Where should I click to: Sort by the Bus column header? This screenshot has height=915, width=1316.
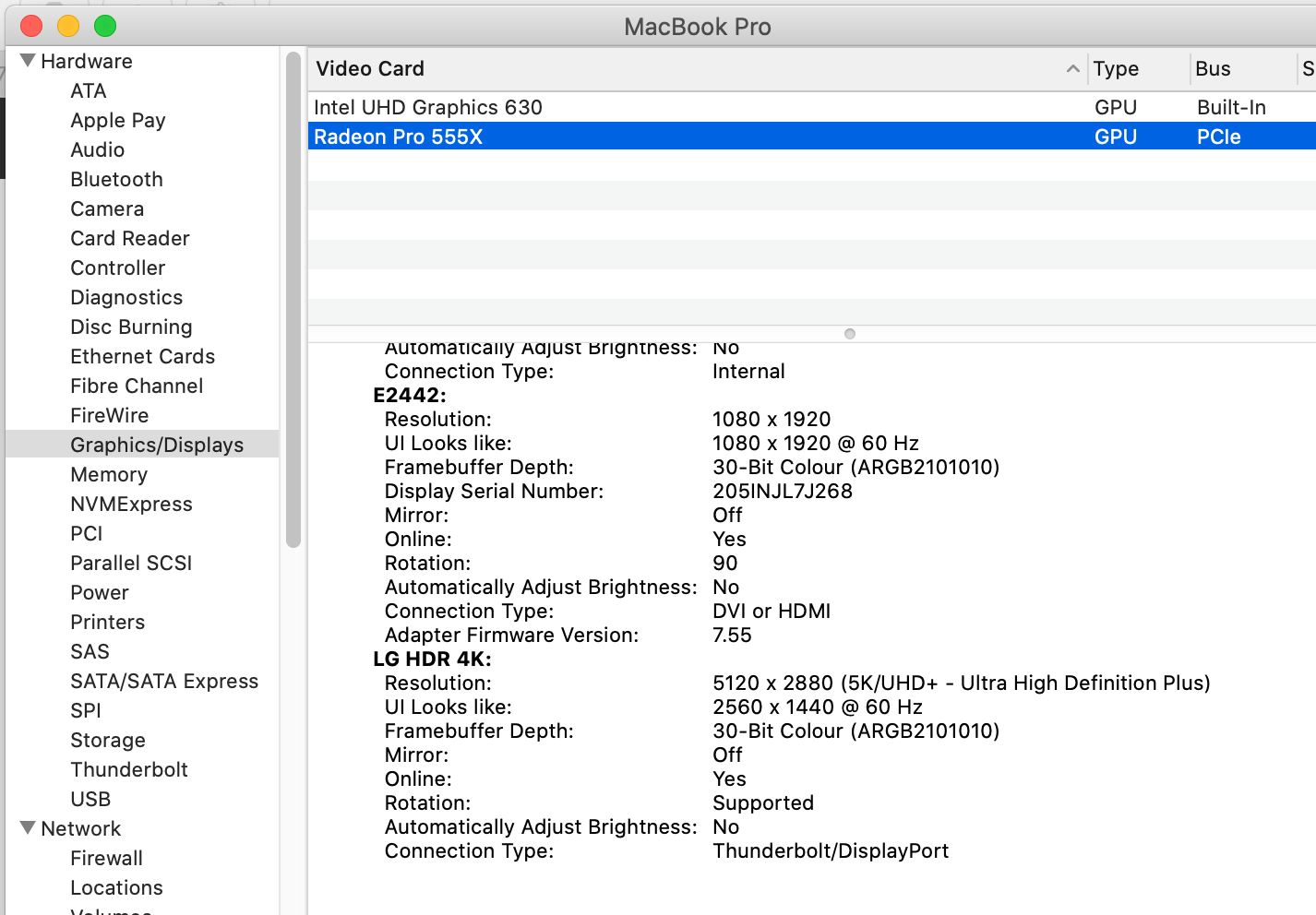click(x=1213, y=68)
